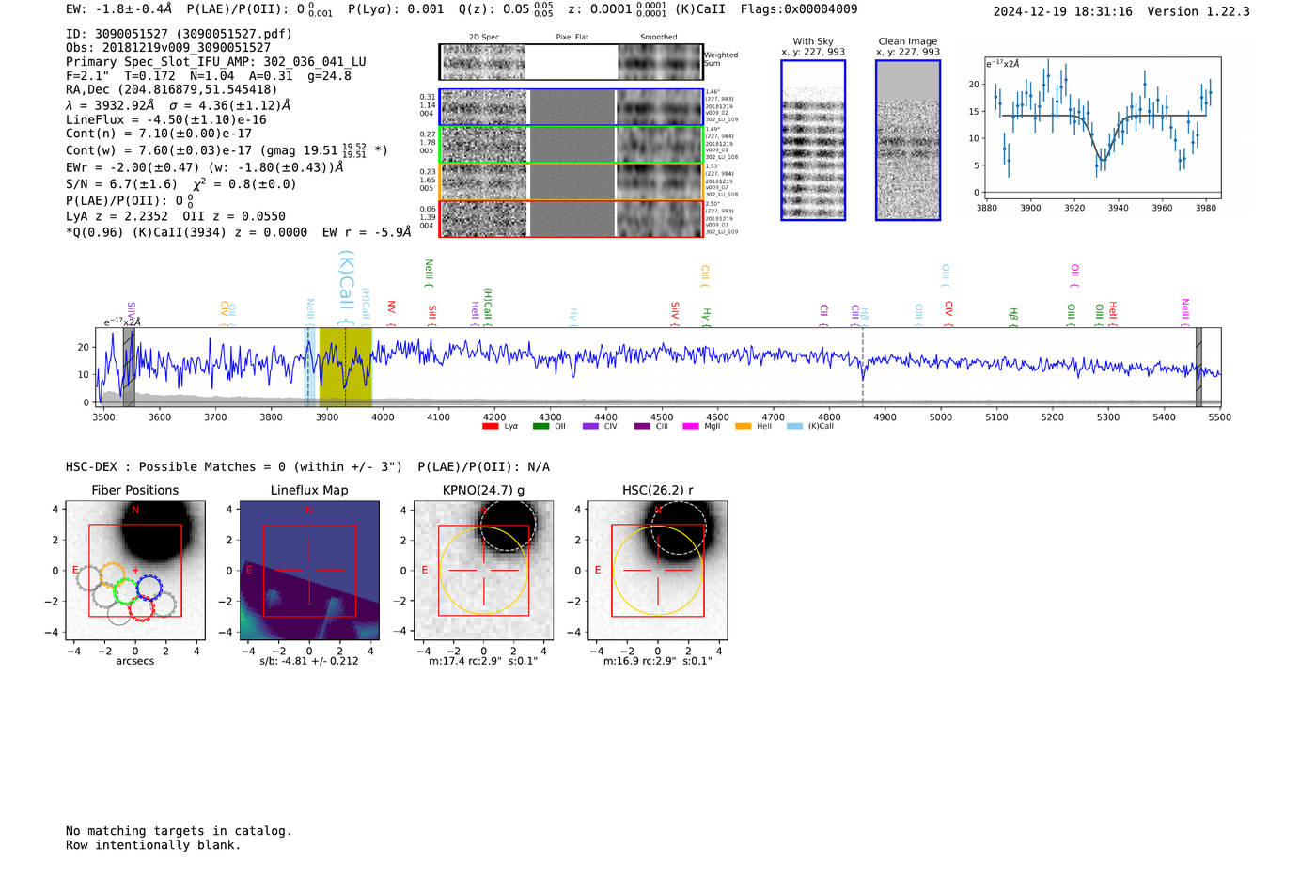1316x896 pixels.
Task: Click the green Hβ line label
Action: [1013, 317]
